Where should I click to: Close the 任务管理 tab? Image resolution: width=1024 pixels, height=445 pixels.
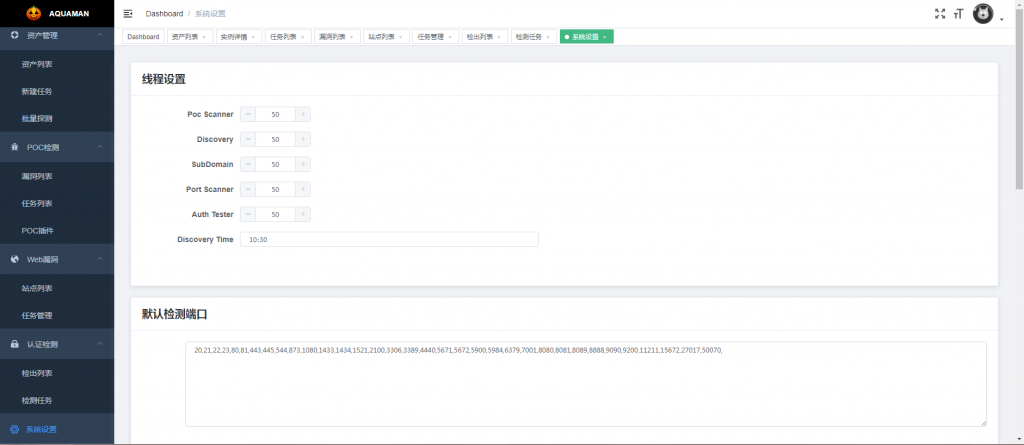(x=449, y=37)
